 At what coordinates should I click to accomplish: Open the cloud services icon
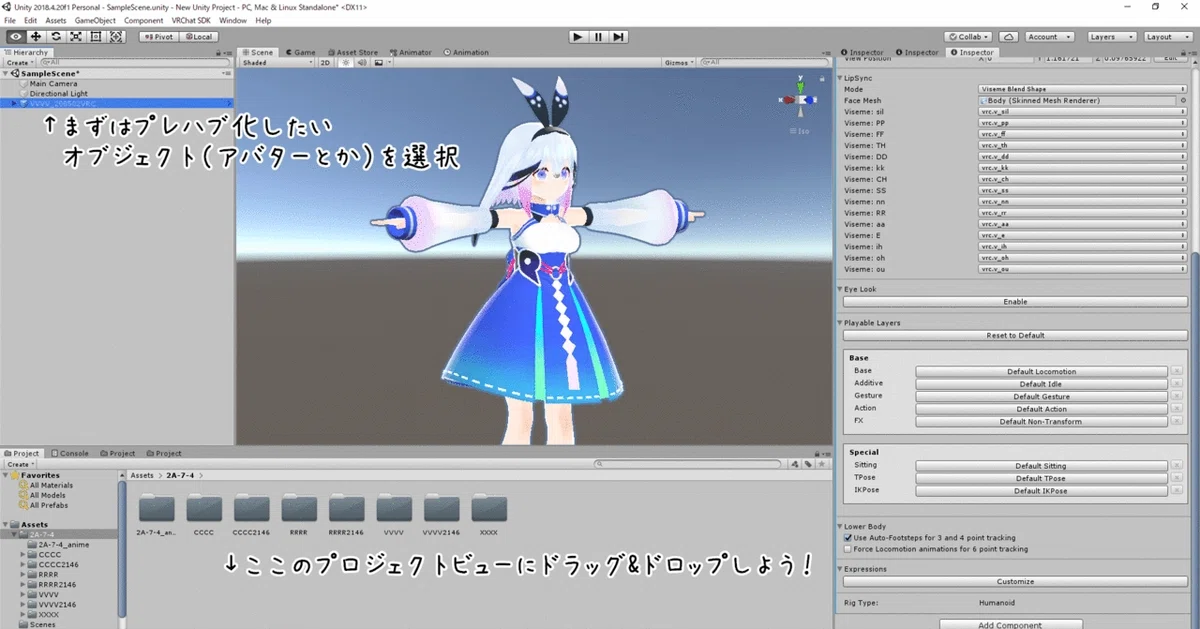click(x=1009, y=37)
